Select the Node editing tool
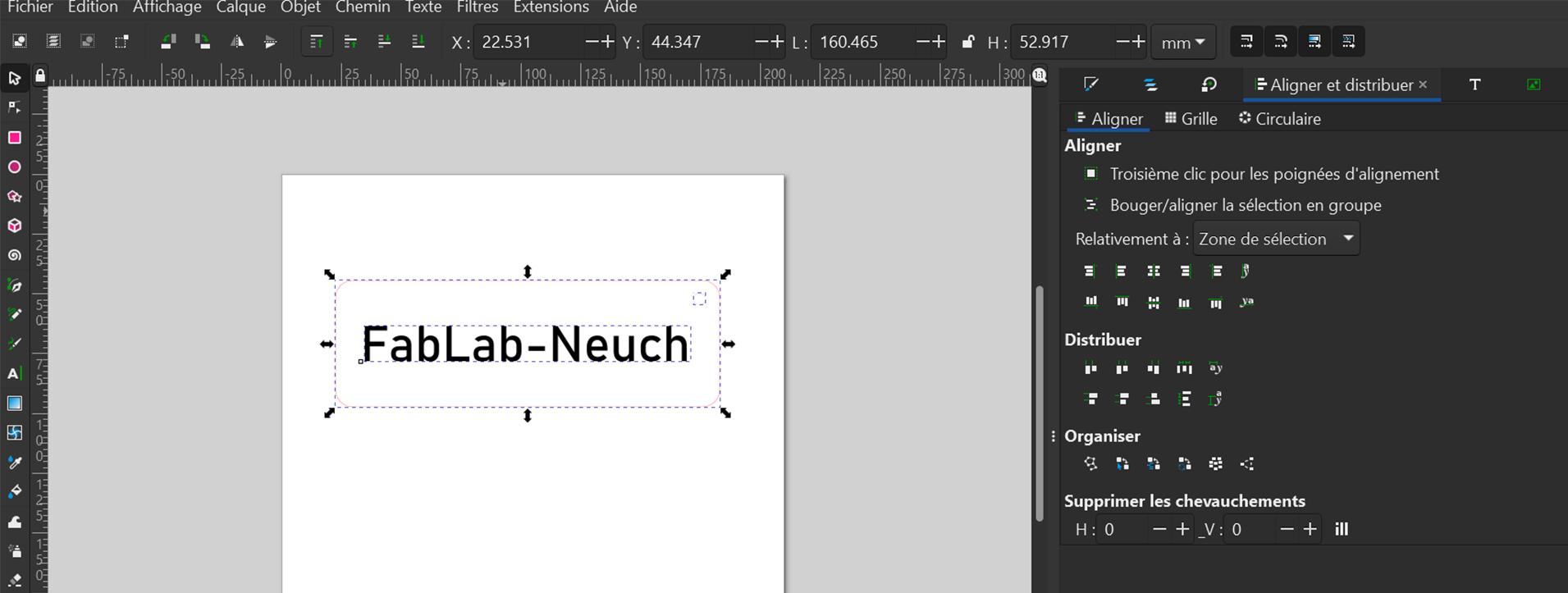 pyautogui.click(x=14, y=107)
